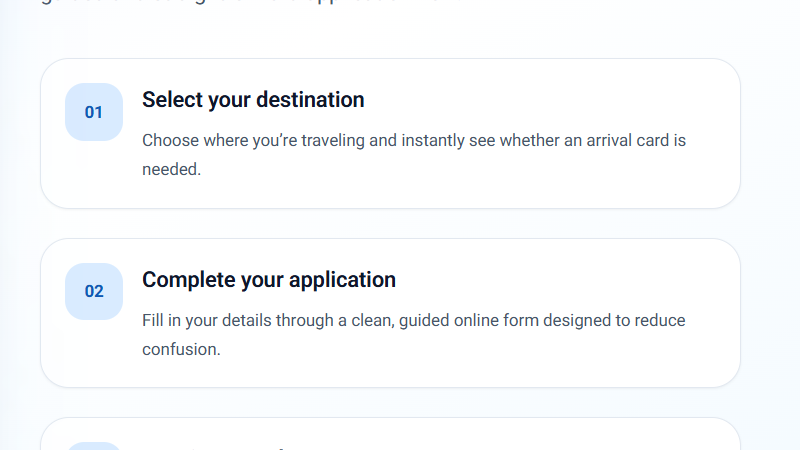Screen dimensions: 800x450
Task: Click the word "instantly" in step one description
Action: point(433,140)
